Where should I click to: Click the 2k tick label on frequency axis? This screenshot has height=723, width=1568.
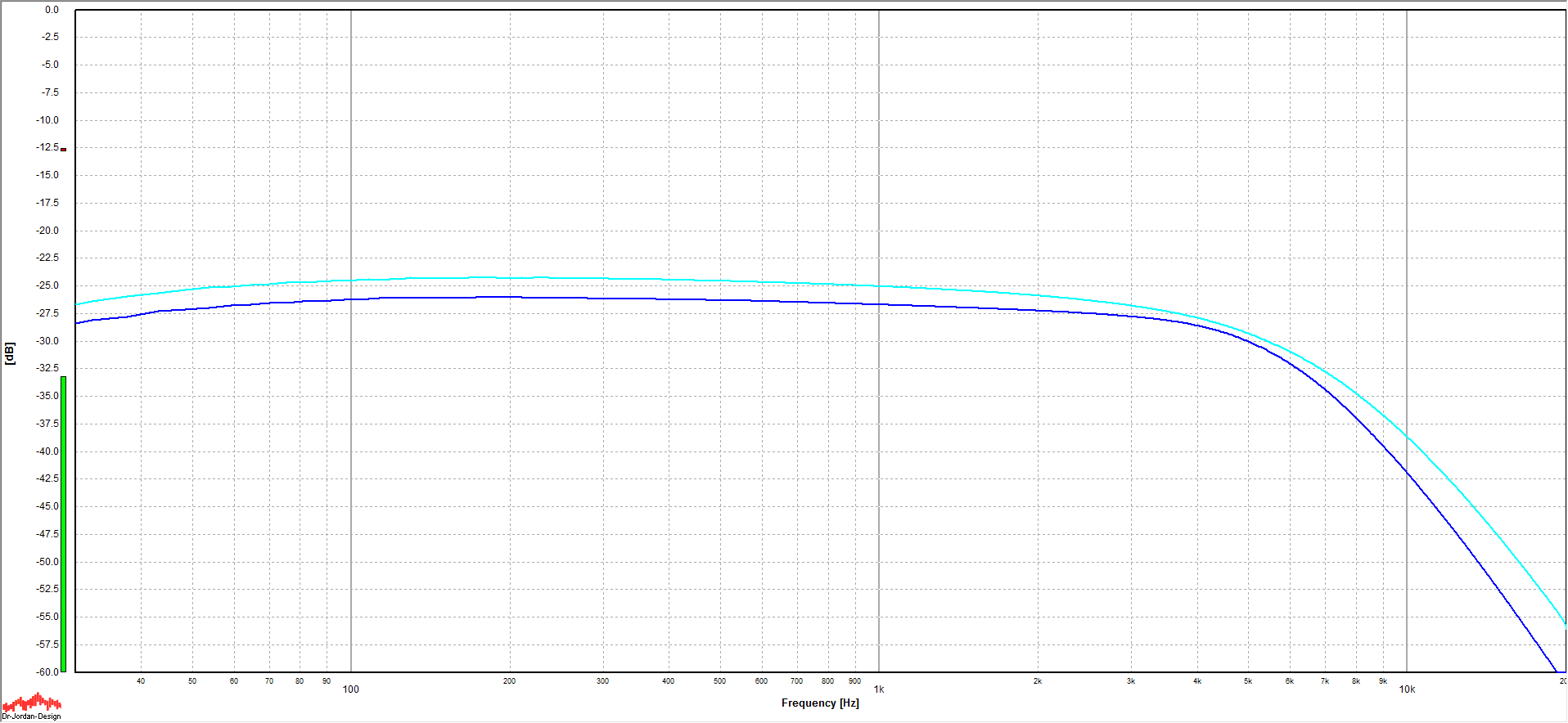(x=1038, y=681)
